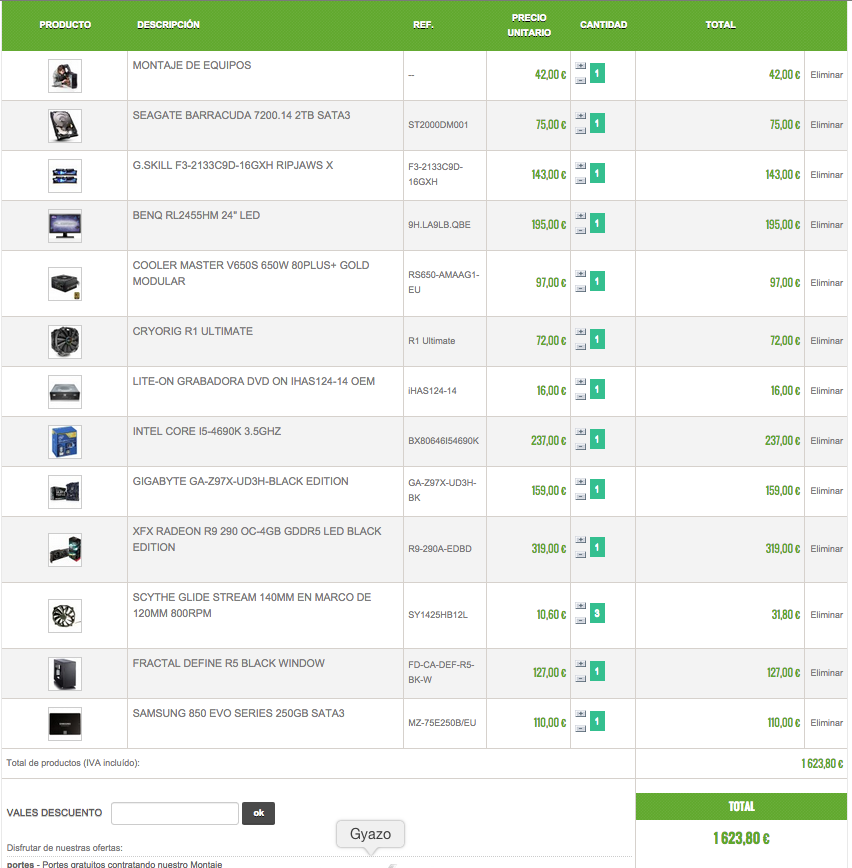Viewport: 852px width, 868px height.
Task: Open MONTAJE DE EQUIPOS product thumbnail
Action: pos(65,76)
